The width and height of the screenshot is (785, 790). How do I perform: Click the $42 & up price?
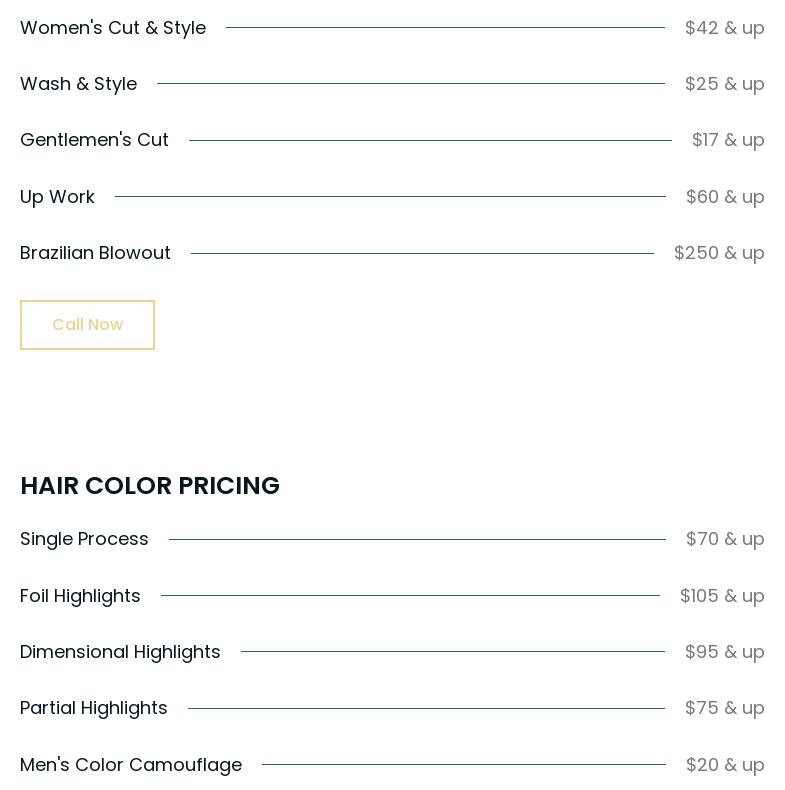pos(724,28)
